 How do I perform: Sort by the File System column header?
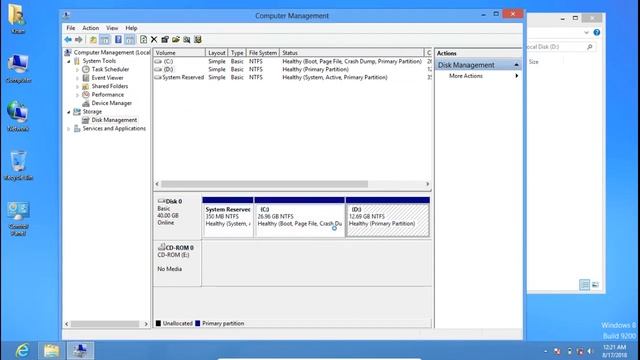point(262,53)
